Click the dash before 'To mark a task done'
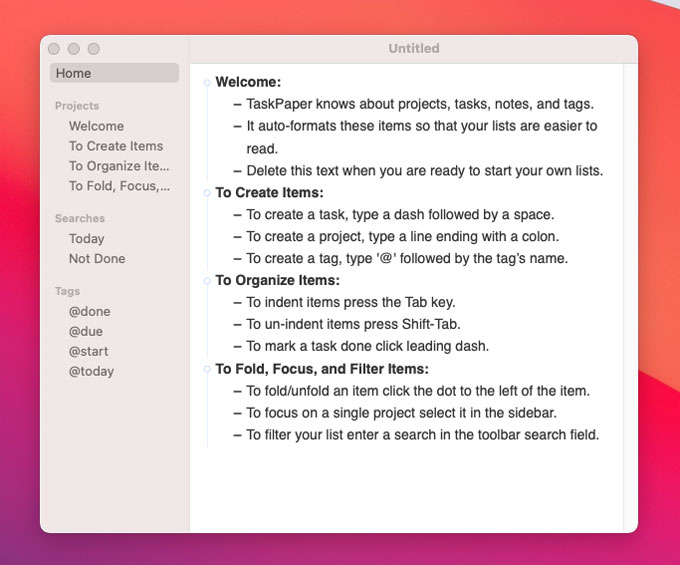The image size is (680, 565). (x=237, y=346)
